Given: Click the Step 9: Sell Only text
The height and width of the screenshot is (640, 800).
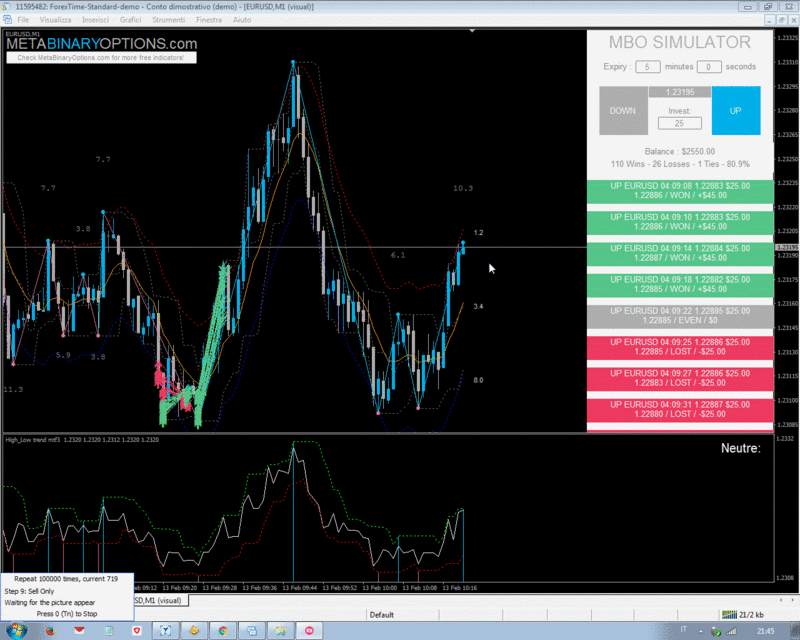Looking at the screenshot, I should click(x=29, y=591).
